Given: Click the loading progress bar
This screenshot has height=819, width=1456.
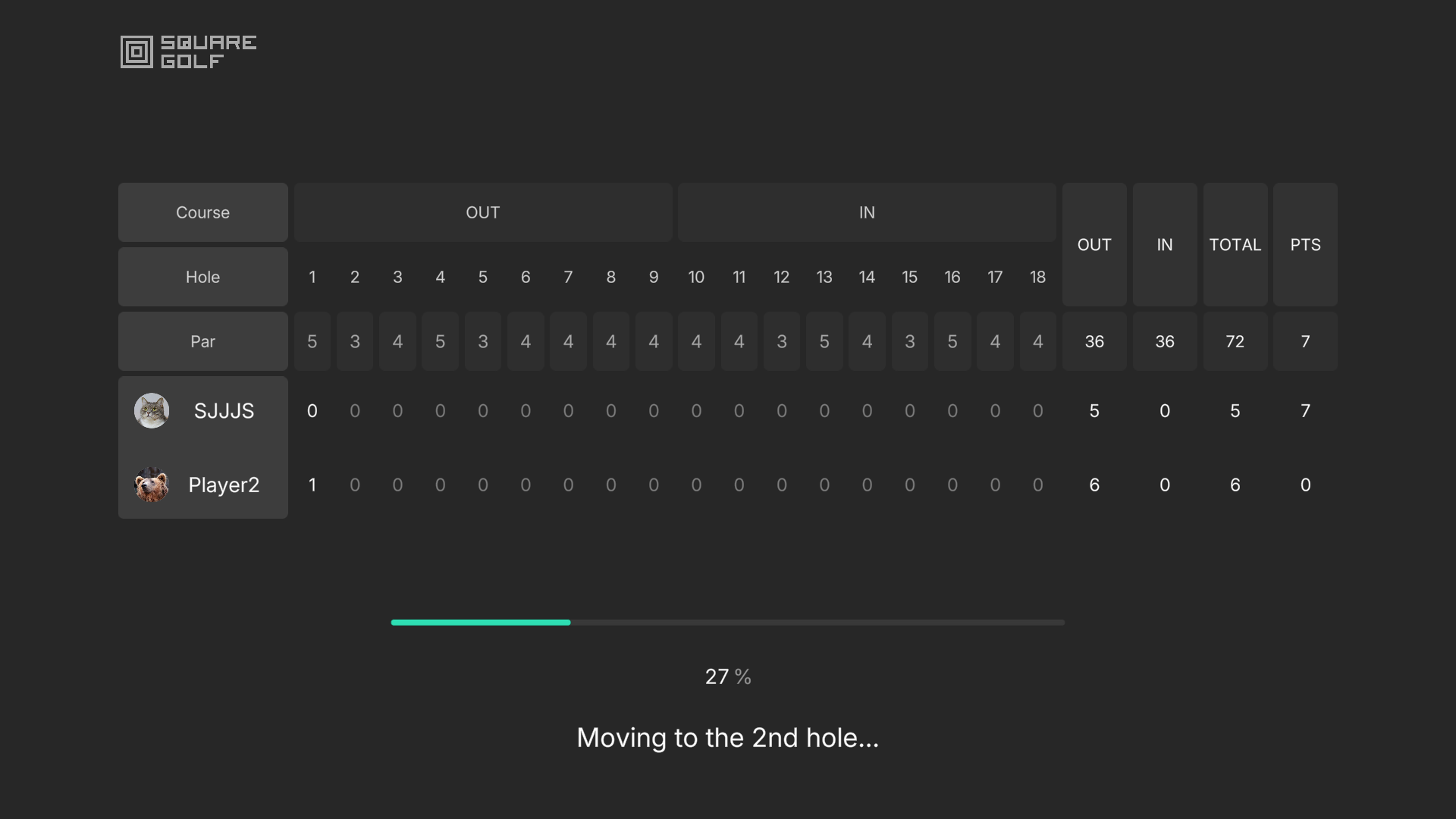Looking at the screenshot, I should 727,623.
